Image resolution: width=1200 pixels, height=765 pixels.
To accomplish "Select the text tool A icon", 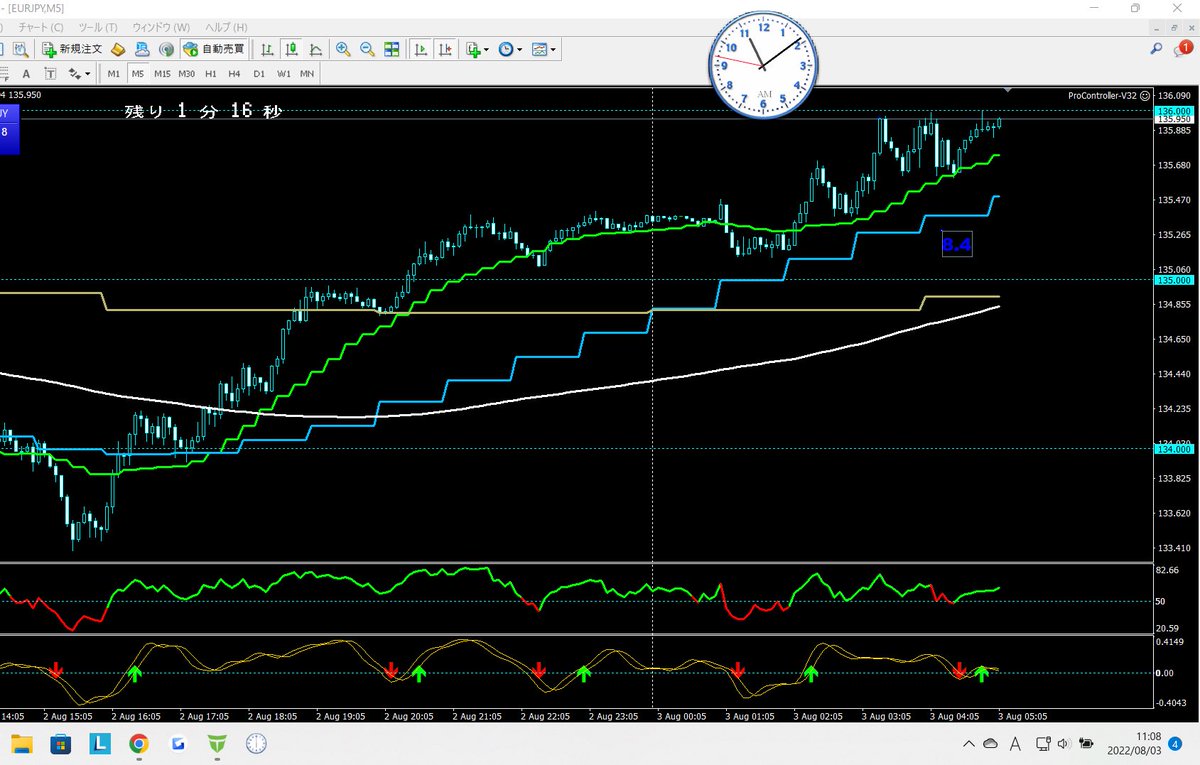I will (26, 74).
